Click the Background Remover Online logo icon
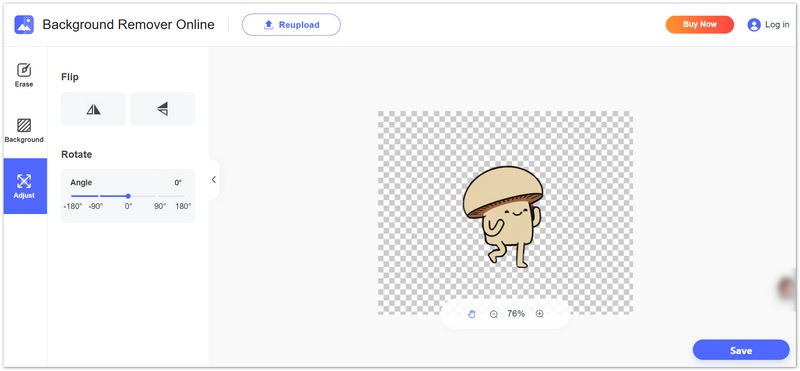800x371 pixels. 24,24
